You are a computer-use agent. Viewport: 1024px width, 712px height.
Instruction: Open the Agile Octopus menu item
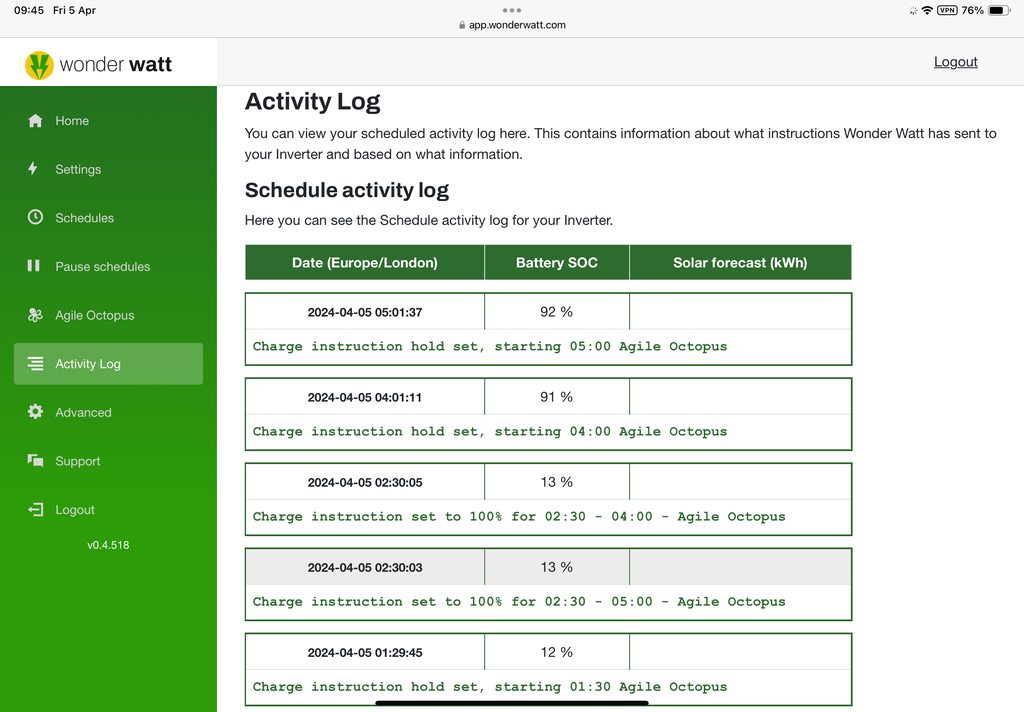point(94,315)
